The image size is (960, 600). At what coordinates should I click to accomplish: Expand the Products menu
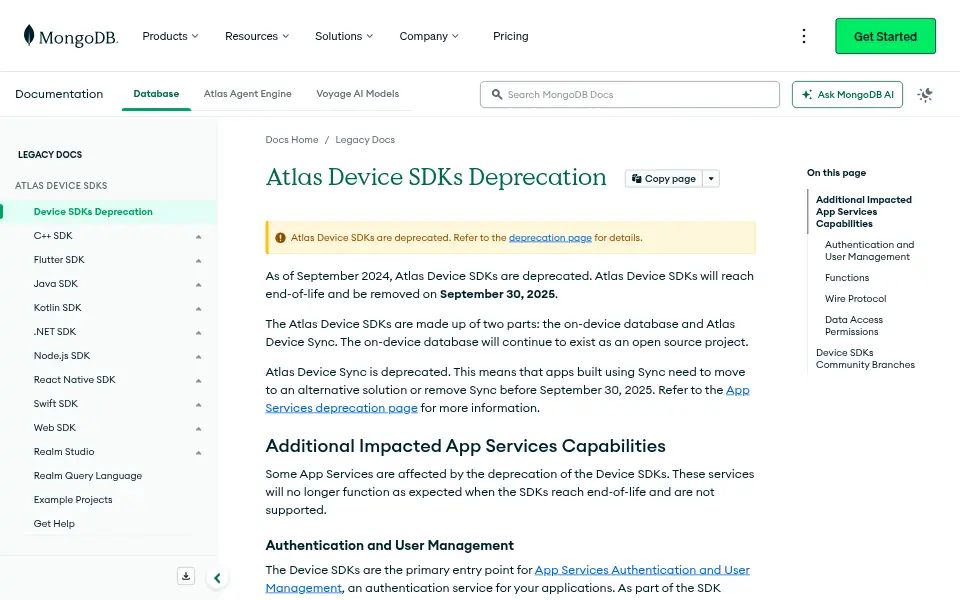(x=170, y=36)
